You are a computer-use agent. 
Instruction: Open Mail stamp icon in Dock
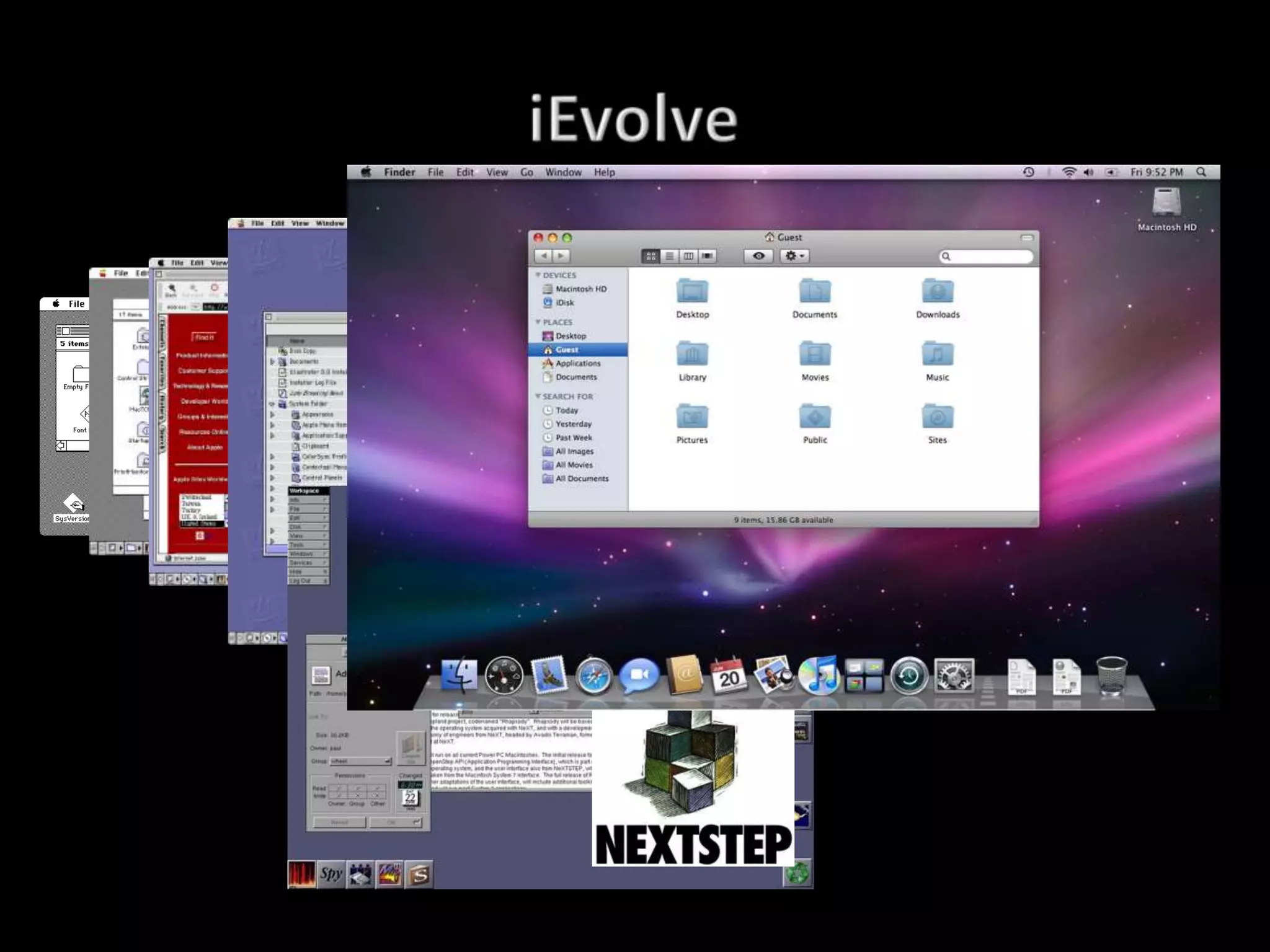[549, 674]
